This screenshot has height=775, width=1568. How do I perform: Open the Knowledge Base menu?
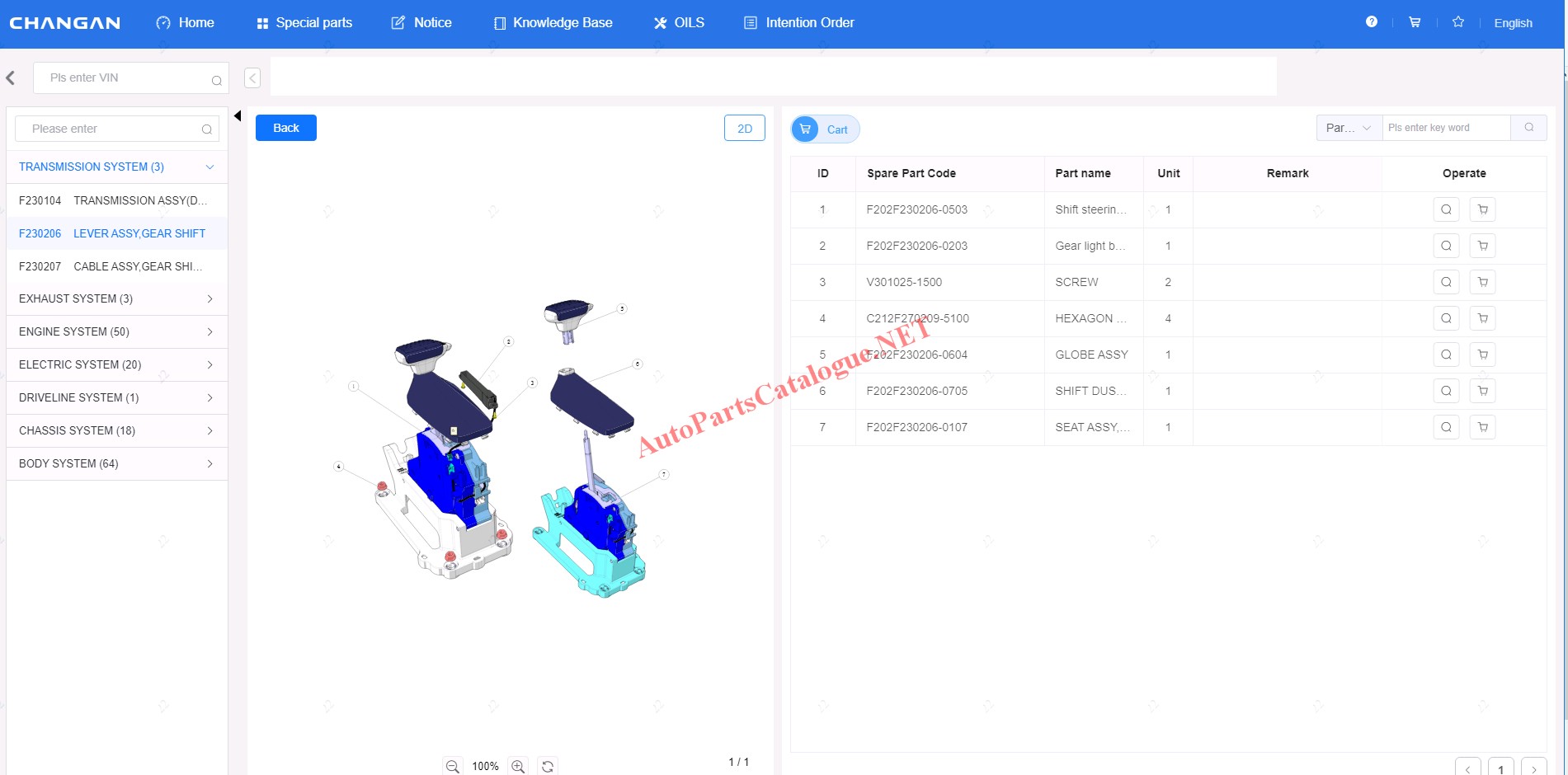pos(553,23)
